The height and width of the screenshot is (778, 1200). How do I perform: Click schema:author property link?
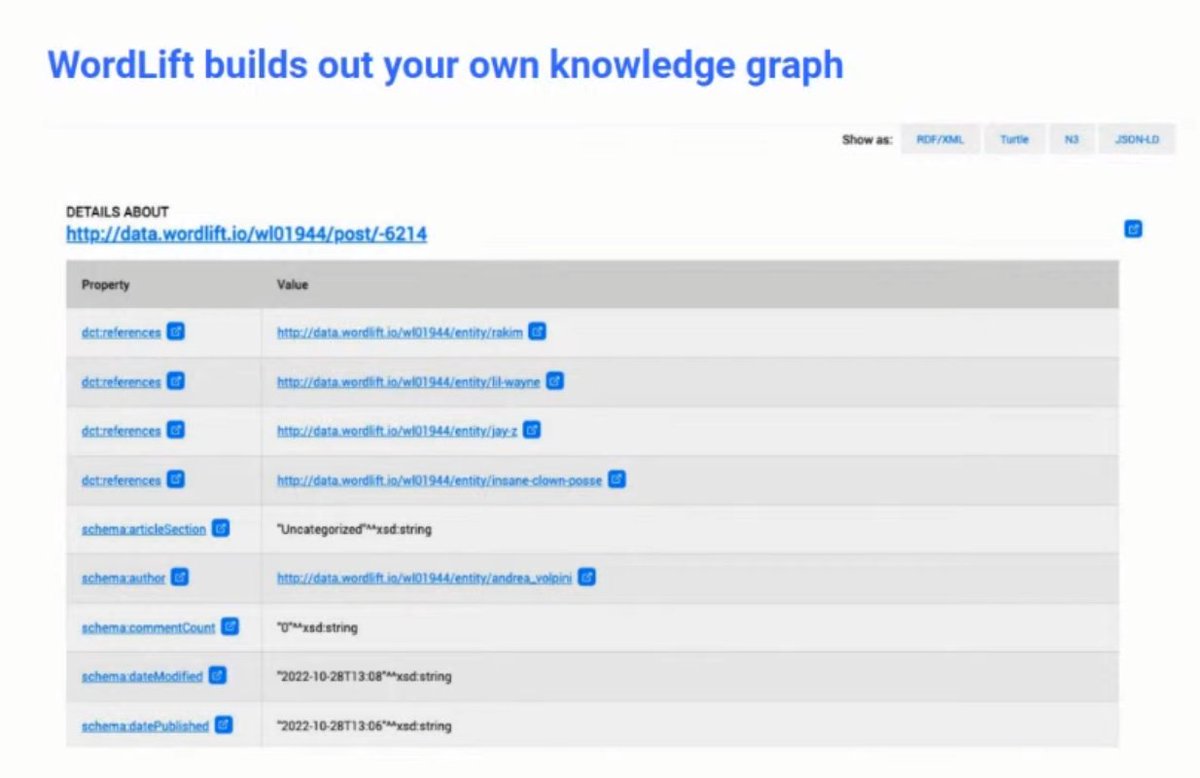[x=123, y=578]
